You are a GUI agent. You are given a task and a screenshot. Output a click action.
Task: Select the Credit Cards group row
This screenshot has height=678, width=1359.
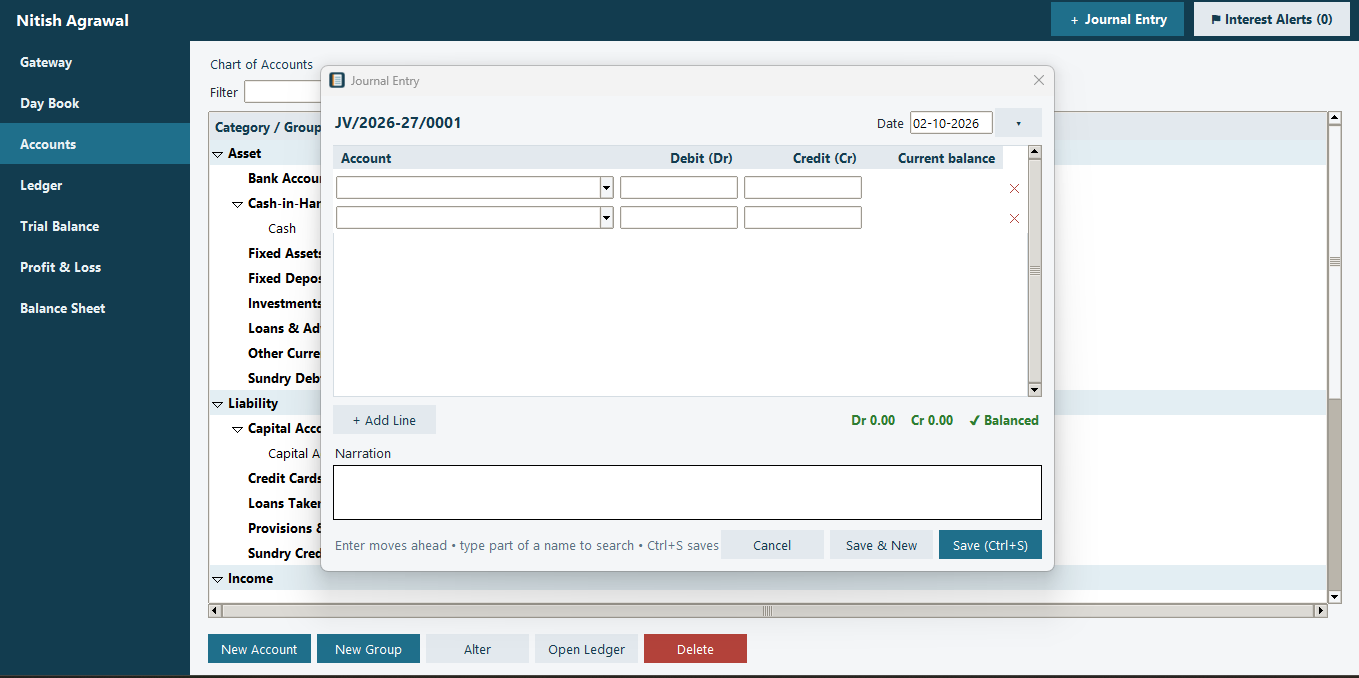coord(285,479)
